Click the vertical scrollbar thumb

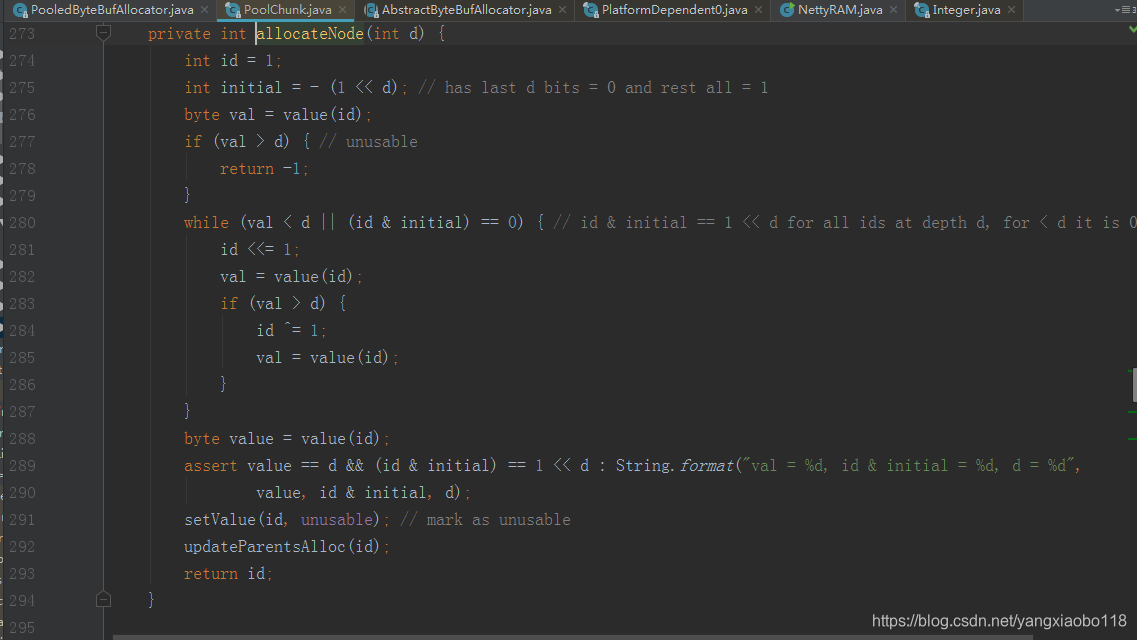(x=1134, y=385)
